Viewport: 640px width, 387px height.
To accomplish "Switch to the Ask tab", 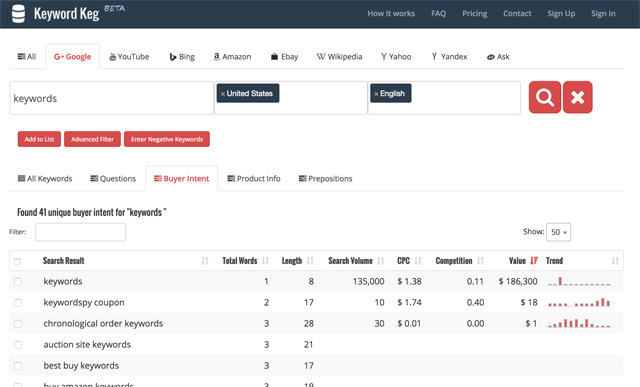I will pyautogui.click(x=498, y=57).
